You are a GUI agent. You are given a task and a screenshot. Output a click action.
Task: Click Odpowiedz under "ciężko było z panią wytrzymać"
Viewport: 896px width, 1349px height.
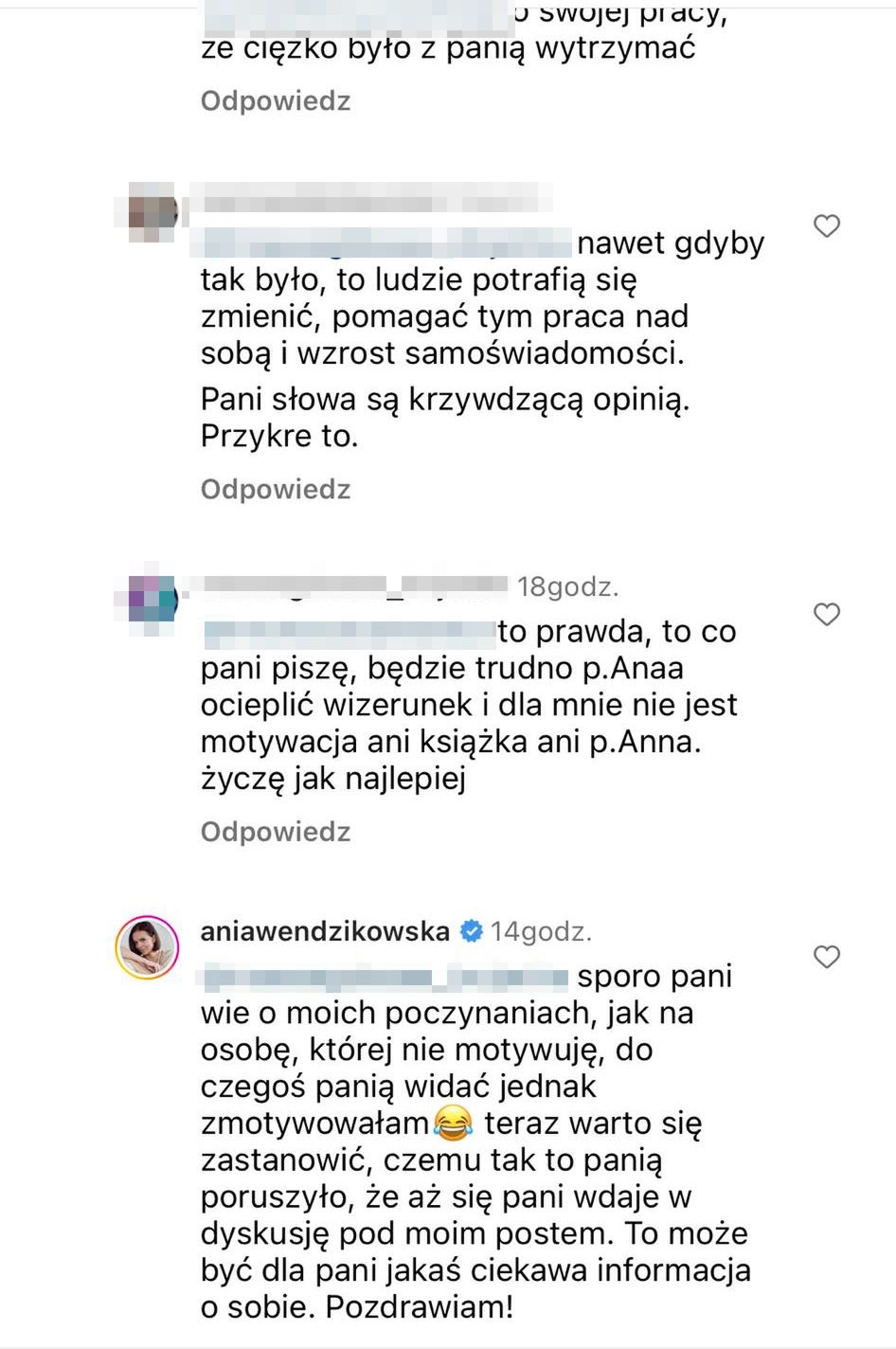coord(276,100)
